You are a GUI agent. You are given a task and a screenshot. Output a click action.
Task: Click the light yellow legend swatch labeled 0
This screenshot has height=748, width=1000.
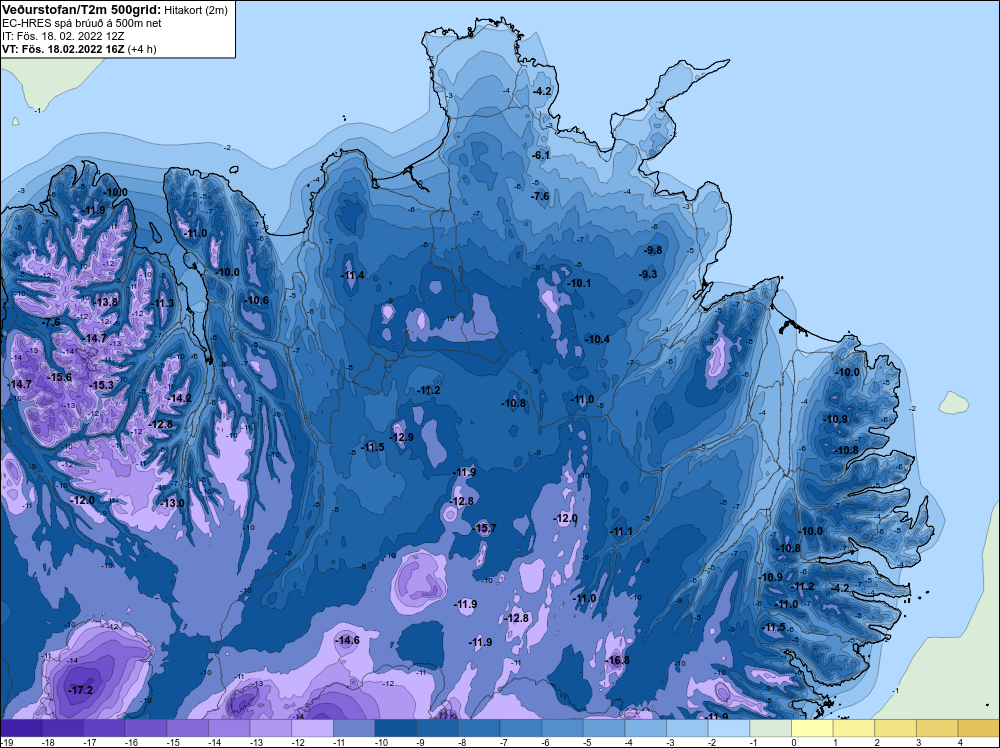point(812,728)
